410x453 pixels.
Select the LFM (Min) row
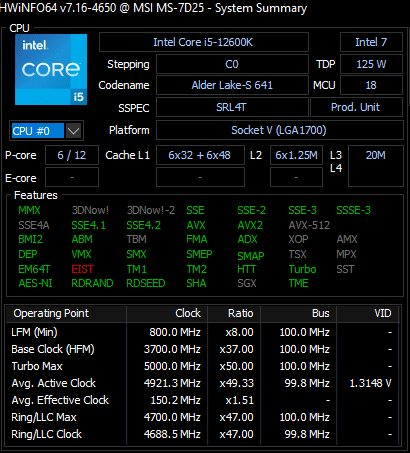(203, 332)
